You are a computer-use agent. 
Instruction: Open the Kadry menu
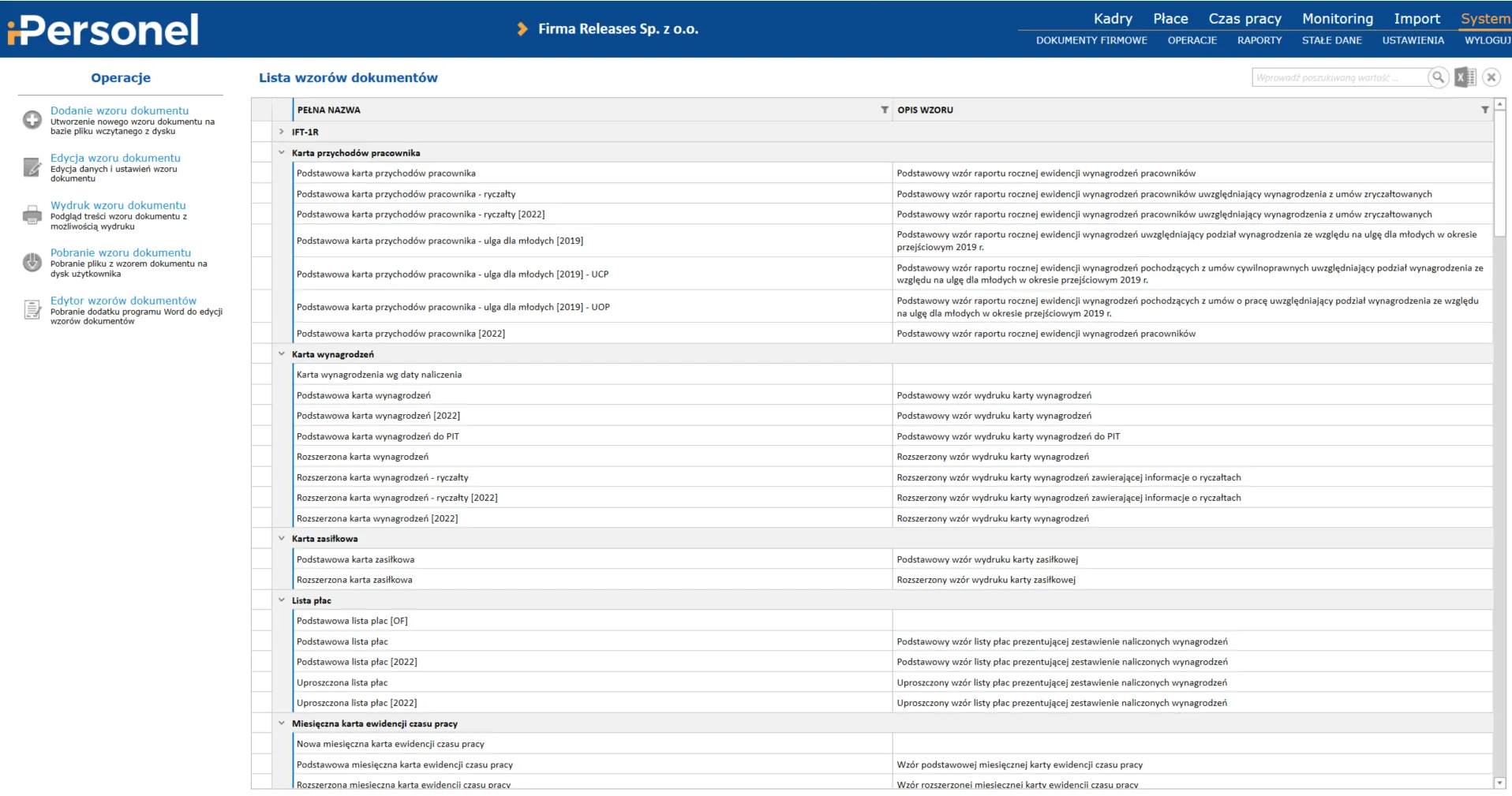click(1113, 19)
